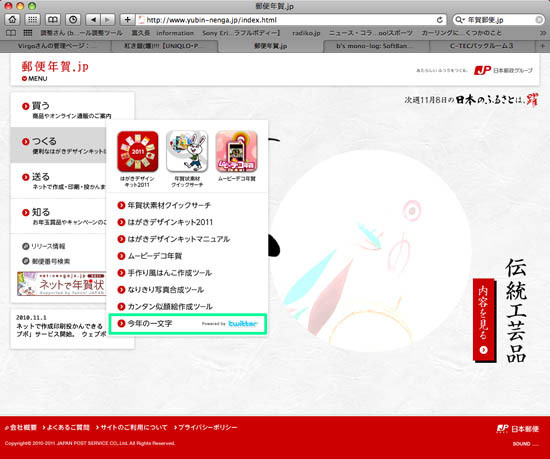
Task: Show browsing history clock icon
Action: pos(73,20)
